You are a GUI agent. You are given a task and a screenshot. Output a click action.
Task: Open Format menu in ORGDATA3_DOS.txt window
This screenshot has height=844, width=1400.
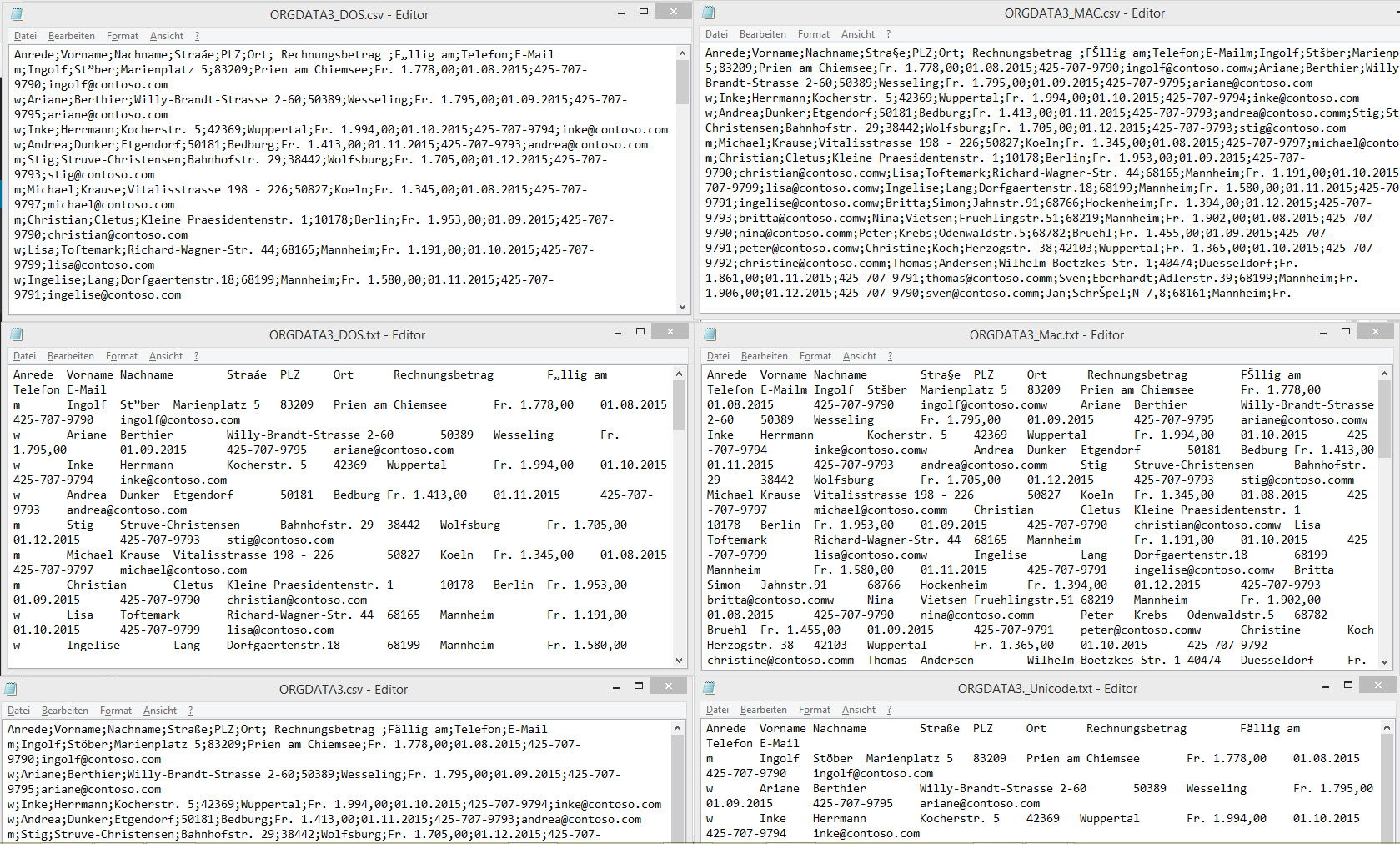122,356
